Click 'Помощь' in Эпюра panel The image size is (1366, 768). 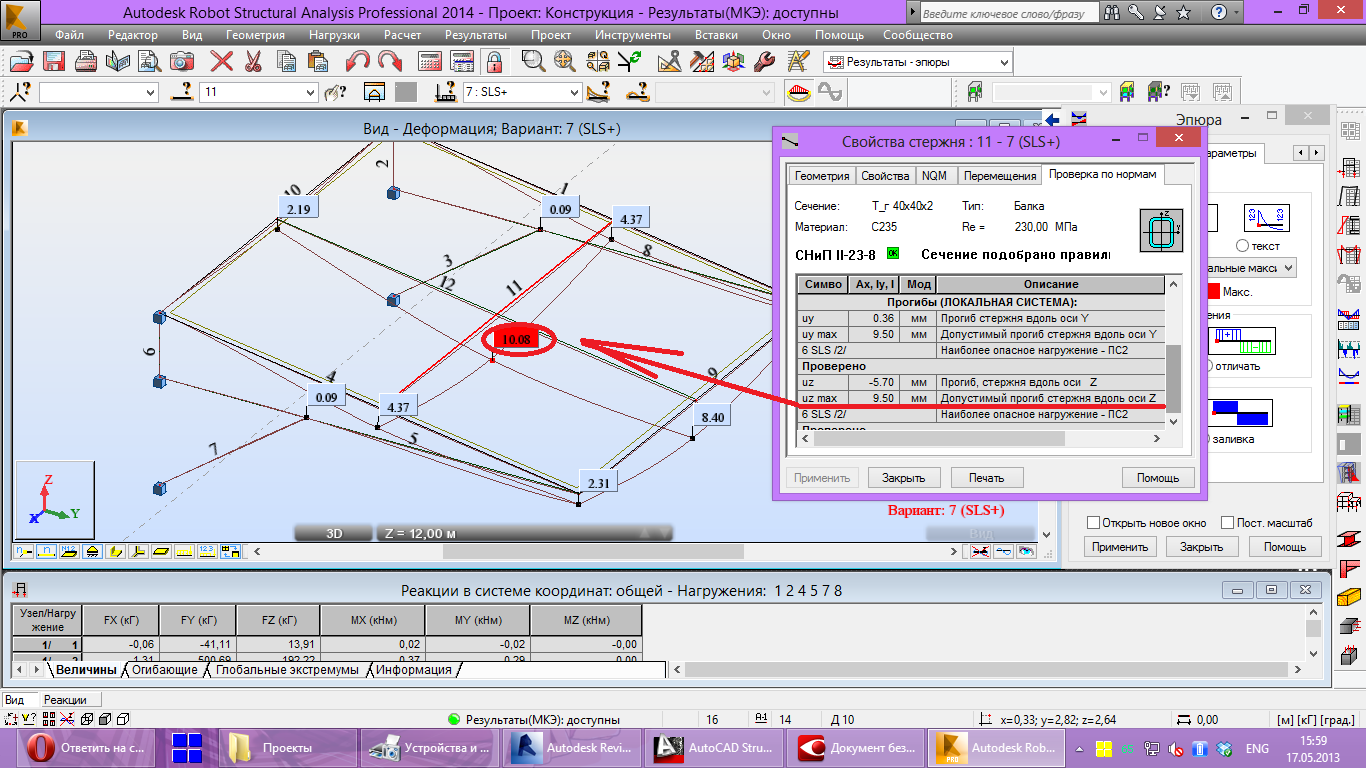1285,547
